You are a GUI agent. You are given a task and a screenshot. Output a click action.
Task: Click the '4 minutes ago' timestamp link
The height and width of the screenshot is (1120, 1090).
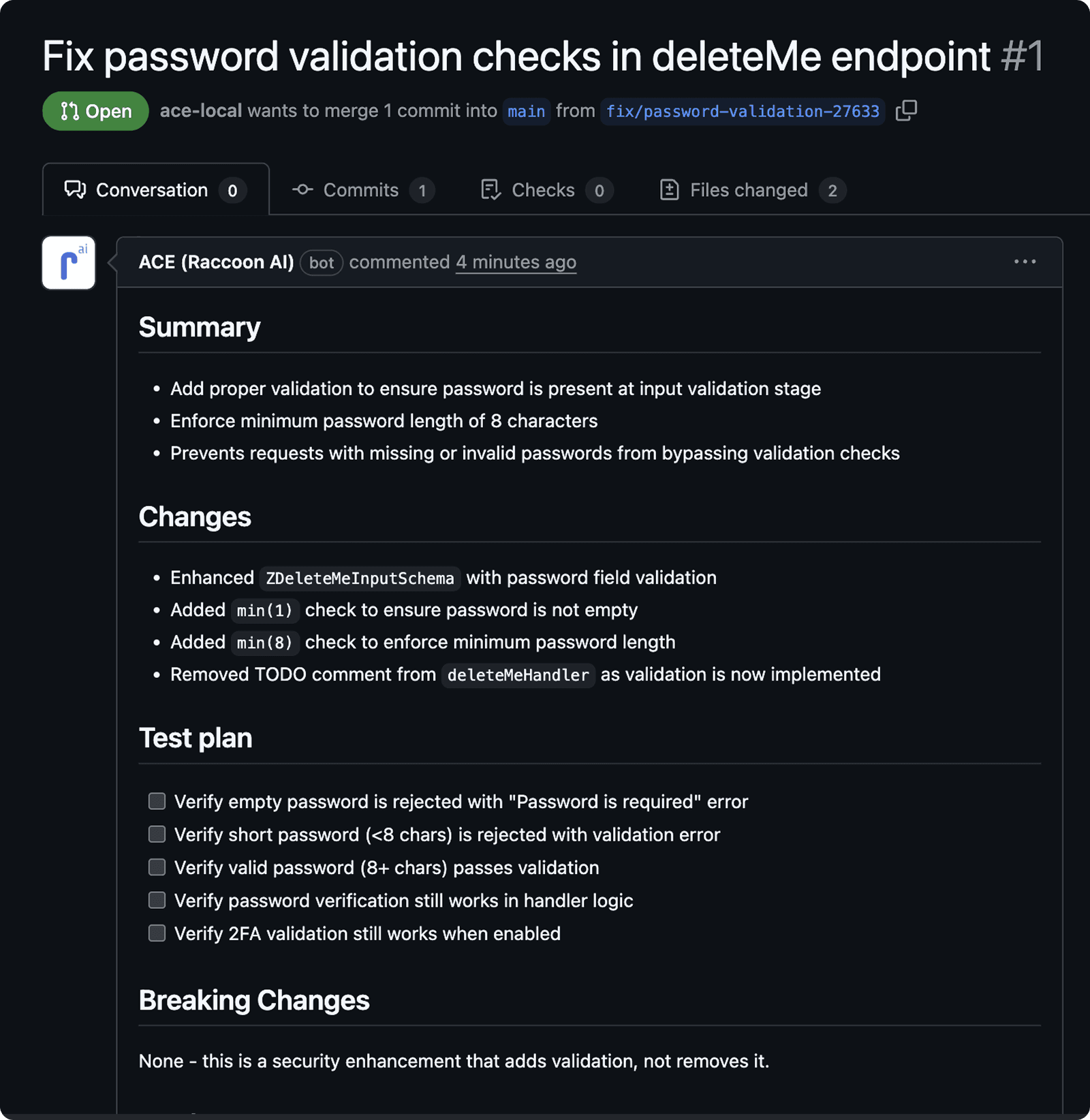point(516,262)
